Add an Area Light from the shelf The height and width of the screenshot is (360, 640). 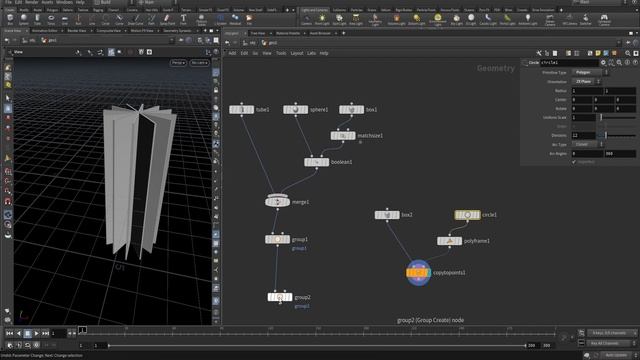tap(356, 19)
